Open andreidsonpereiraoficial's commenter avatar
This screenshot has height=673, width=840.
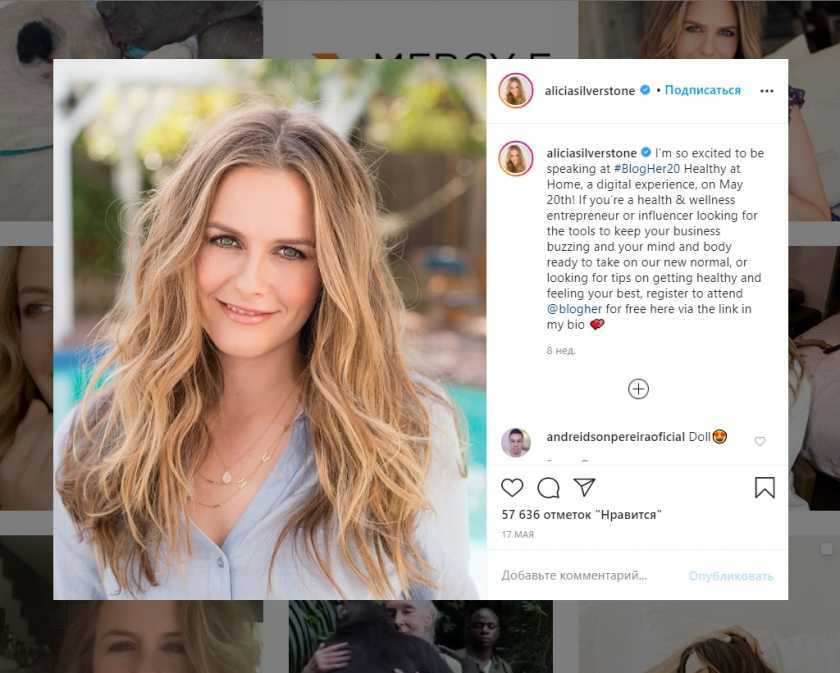[515, 442]
